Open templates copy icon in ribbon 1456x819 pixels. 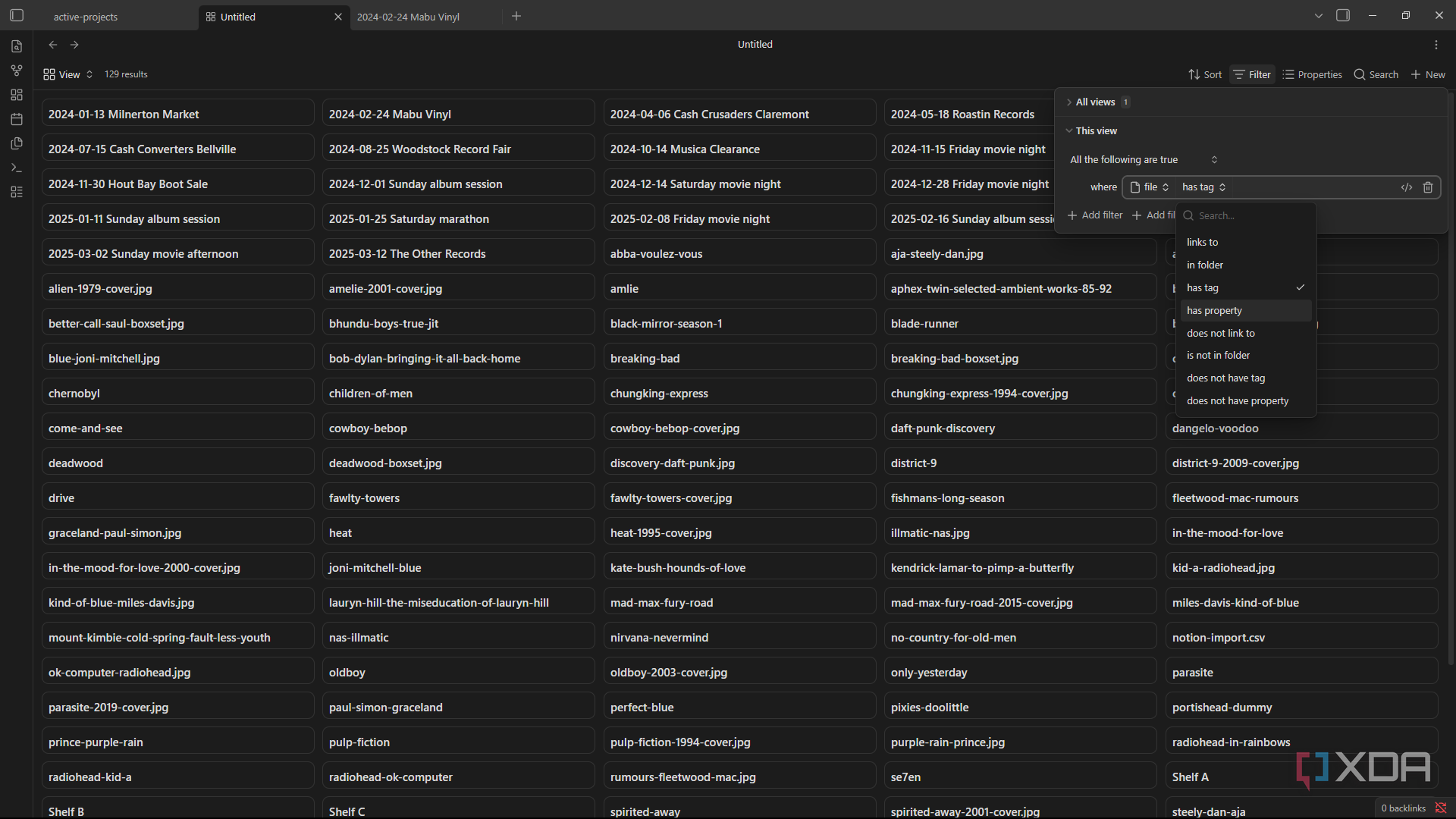click(x=17, y=143)
